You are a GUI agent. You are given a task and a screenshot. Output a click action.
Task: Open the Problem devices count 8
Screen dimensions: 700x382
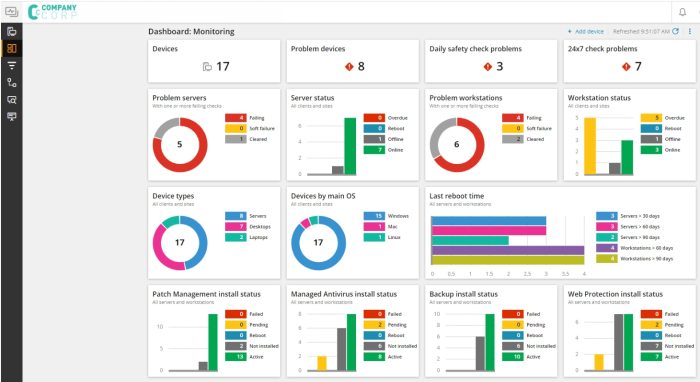[x=361, y=66]
